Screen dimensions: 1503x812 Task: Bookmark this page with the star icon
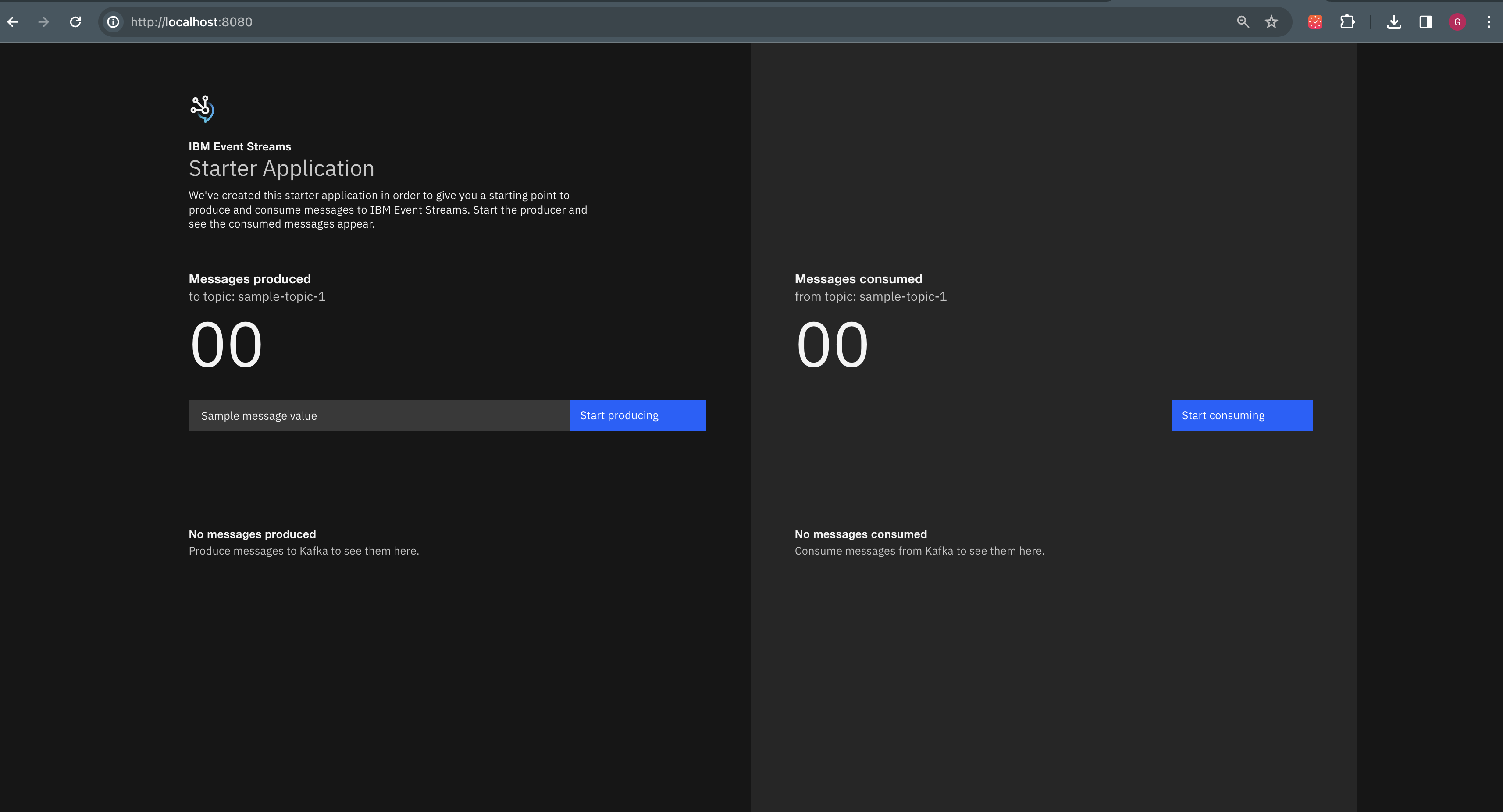1271,22
